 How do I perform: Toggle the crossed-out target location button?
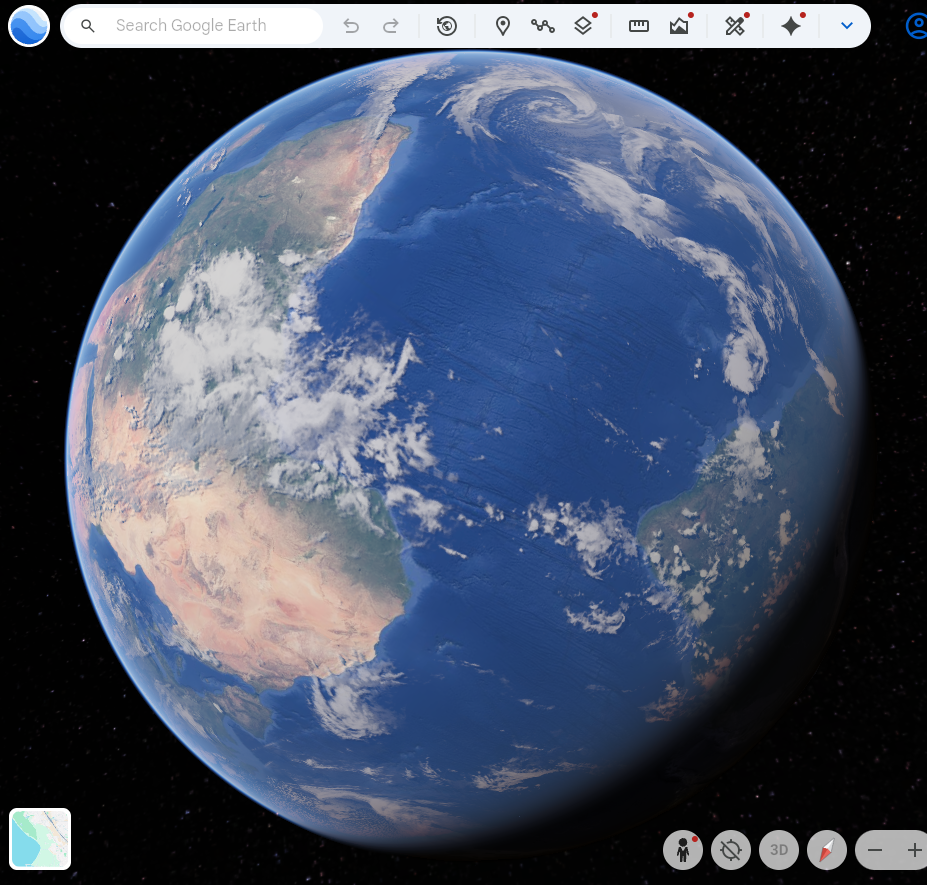coord(731,850)
